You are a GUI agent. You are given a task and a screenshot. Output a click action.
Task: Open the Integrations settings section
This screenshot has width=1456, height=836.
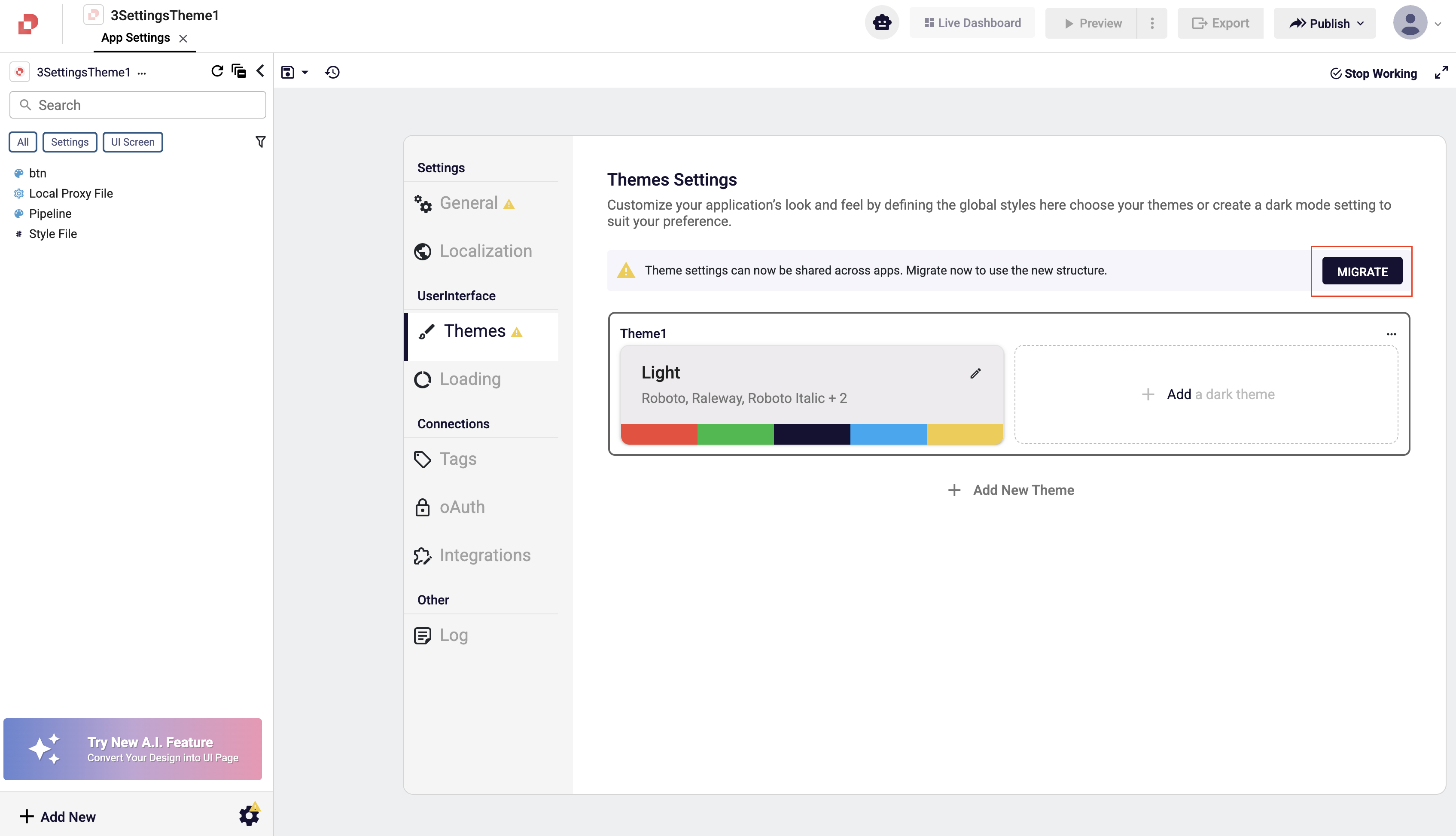[484, 555]
